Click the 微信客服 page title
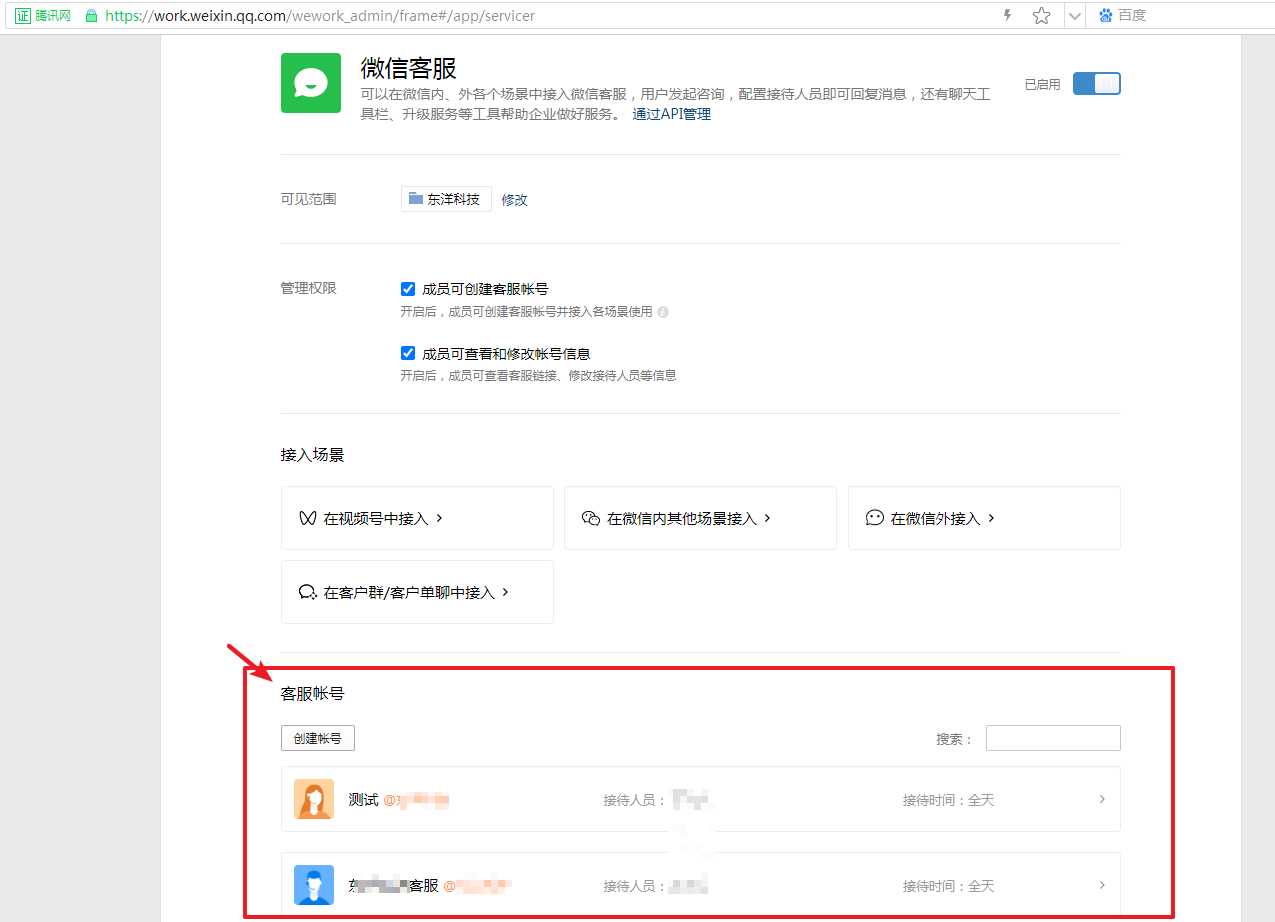Screen dimensions: 1275x922 (x=408, y=68)
